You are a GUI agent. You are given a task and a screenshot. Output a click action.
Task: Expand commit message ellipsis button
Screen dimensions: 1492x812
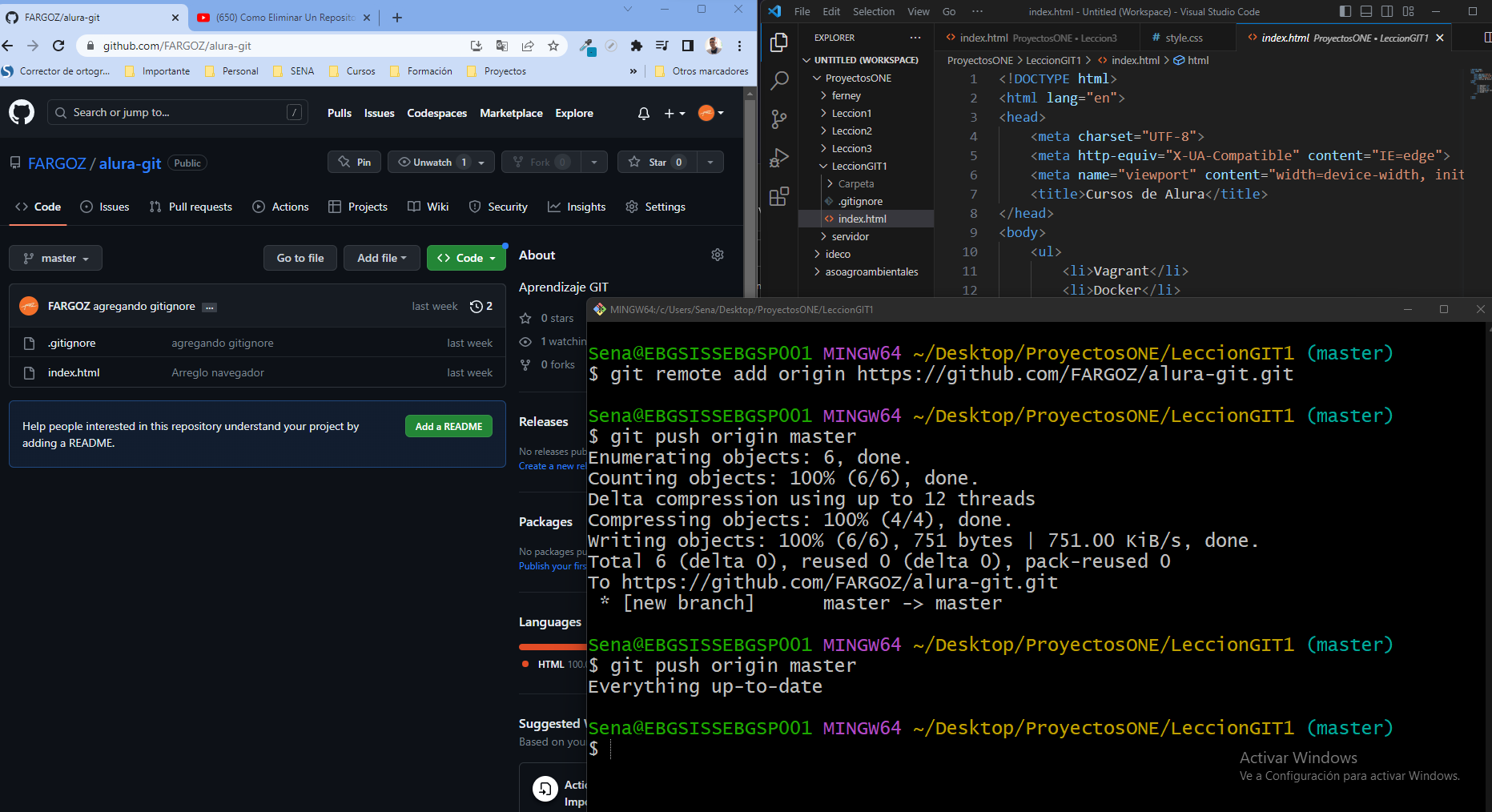point(209,307)
